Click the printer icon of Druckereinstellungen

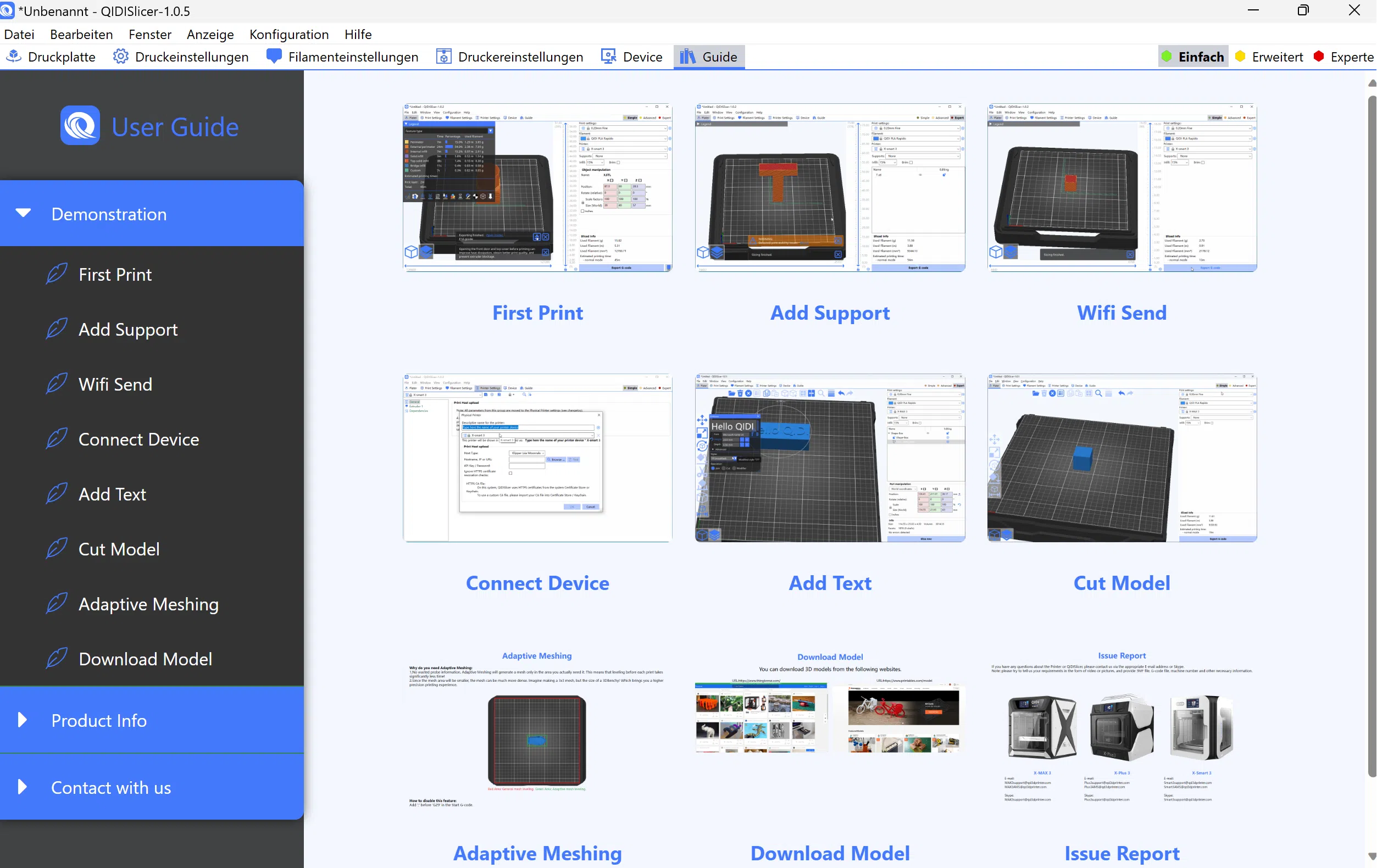click(x=444, y=56)
